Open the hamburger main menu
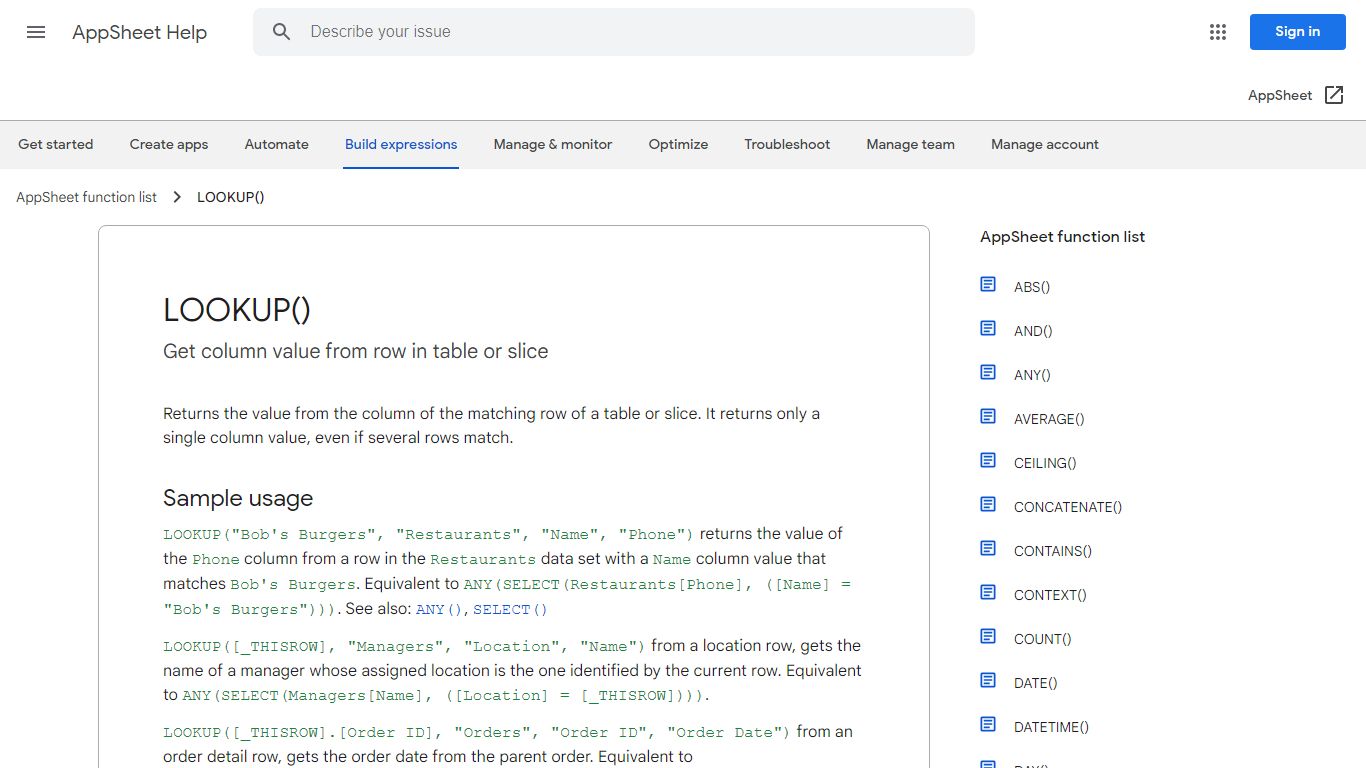 36,32
